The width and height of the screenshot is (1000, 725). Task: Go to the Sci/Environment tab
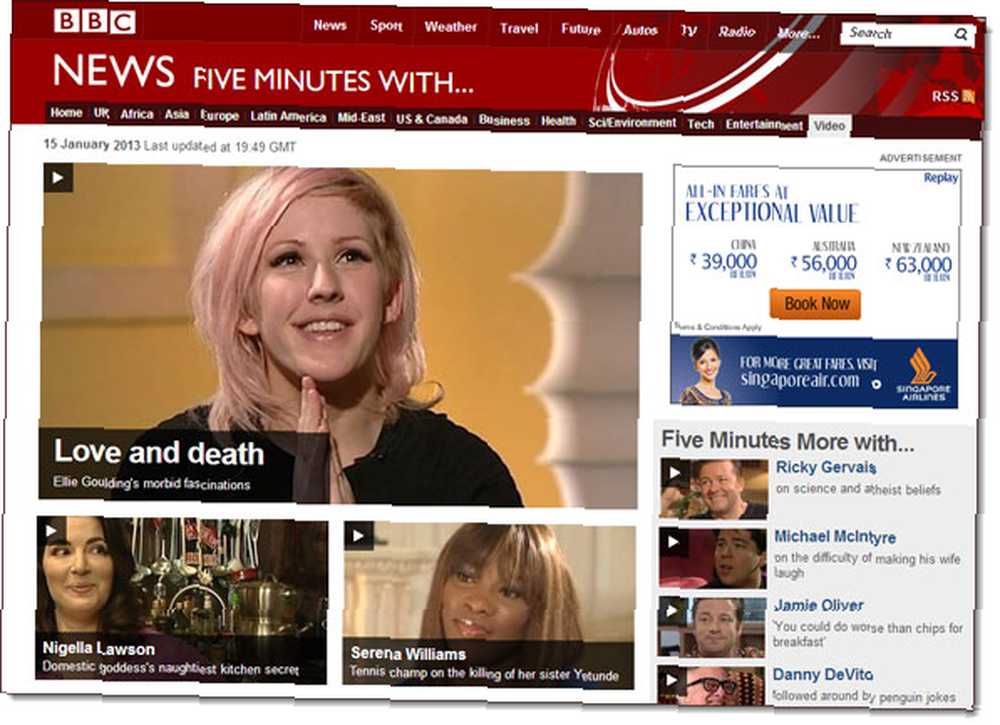click(632, 122)
